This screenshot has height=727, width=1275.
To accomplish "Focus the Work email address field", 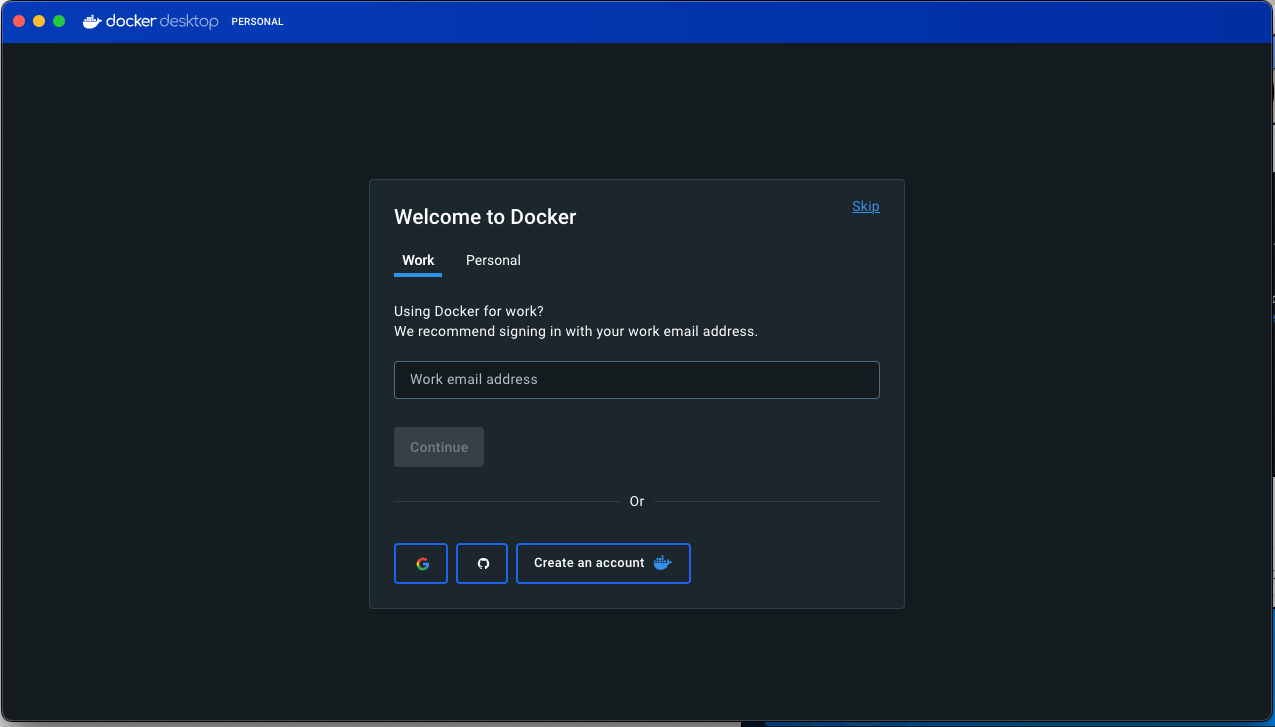I will [637, 380].
